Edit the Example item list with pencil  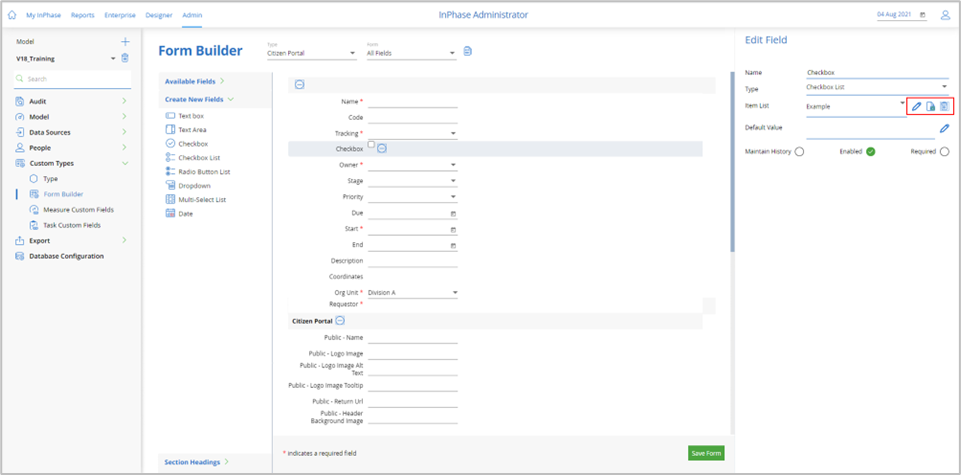(917, 107)
